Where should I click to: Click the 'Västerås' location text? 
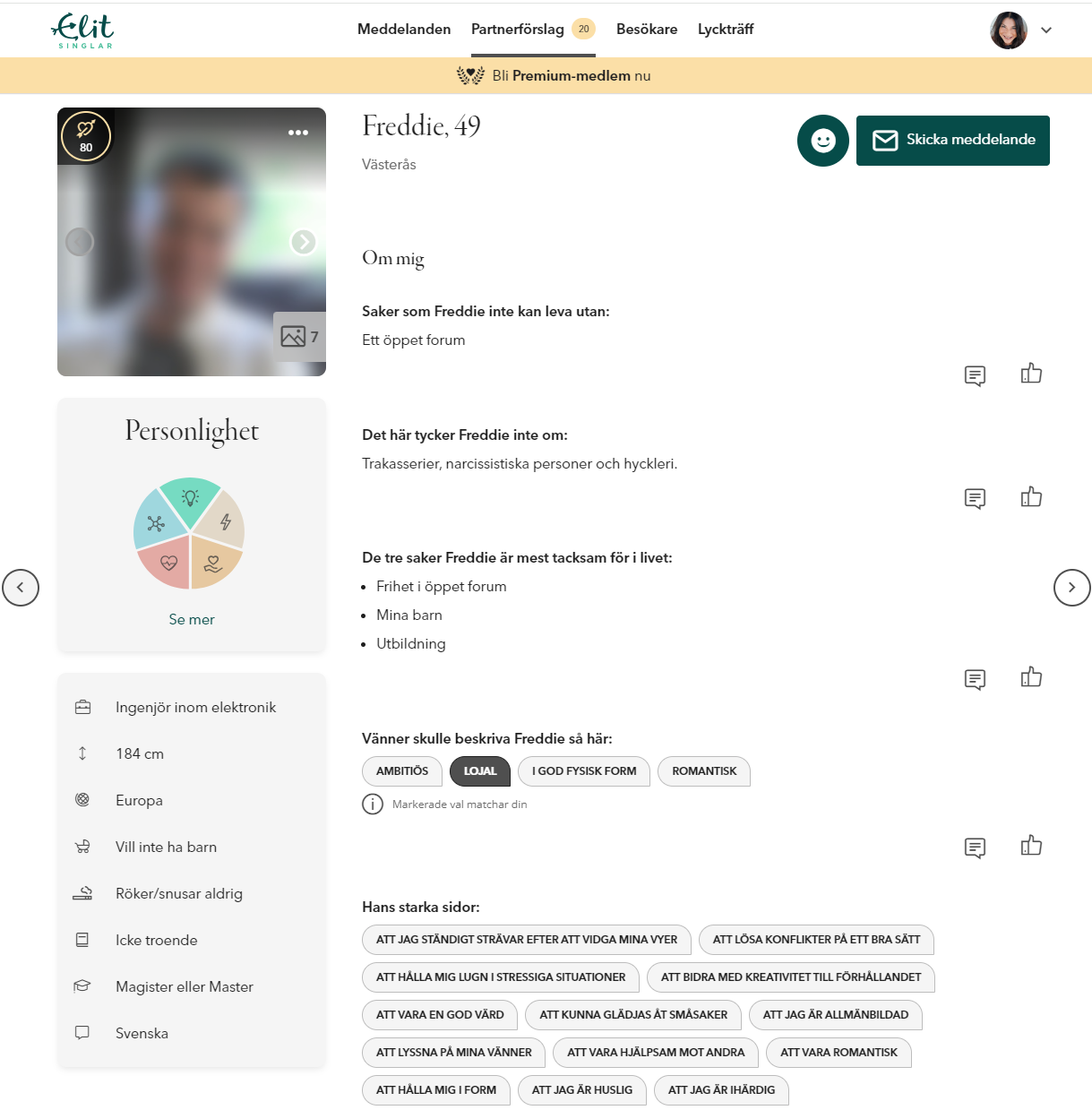[389, 165]
